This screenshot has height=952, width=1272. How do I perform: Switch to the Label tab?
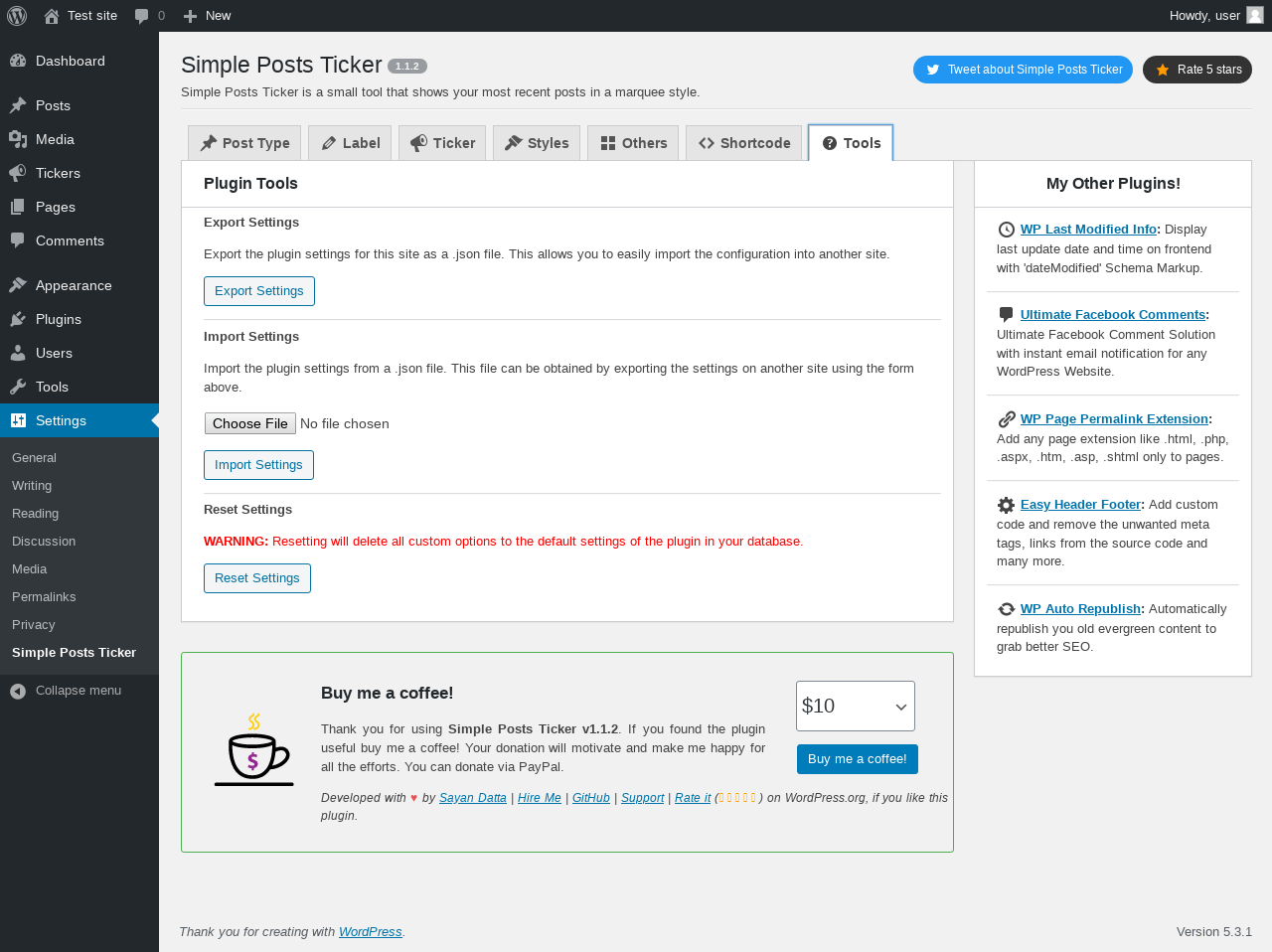tap(350, 143)
